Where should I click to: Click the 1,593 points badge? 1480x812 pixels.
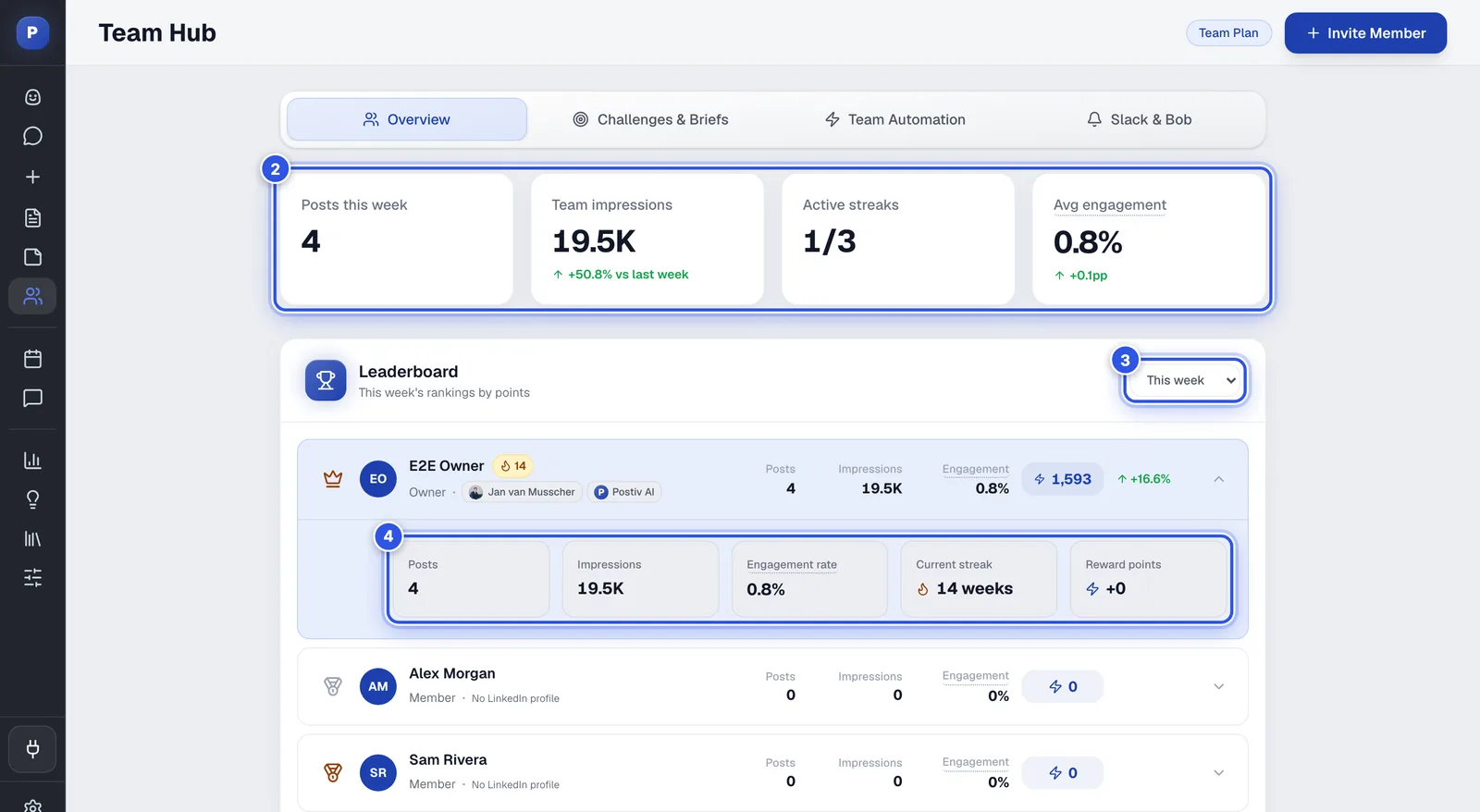pos(1063,479)
